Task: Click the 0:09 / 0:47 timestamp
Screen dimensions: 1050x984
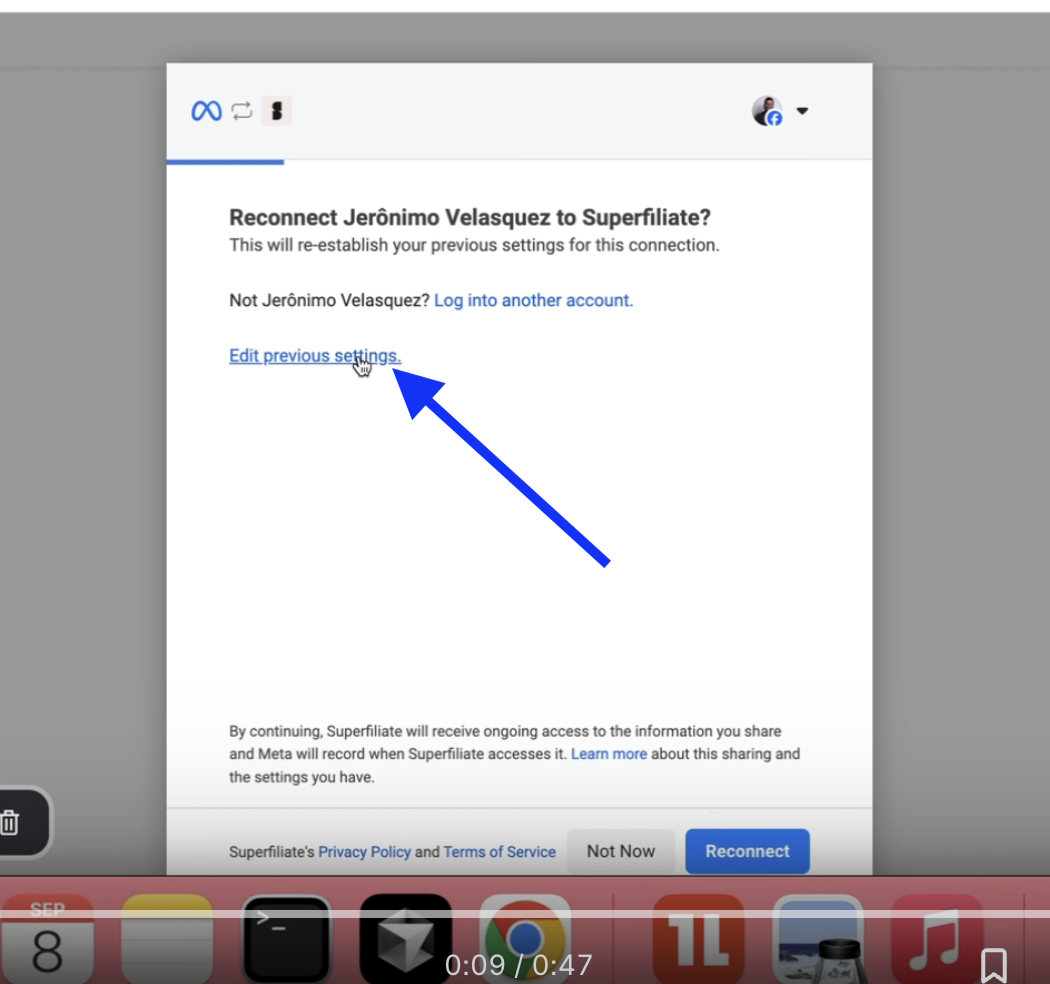Action: pos(519,965)
